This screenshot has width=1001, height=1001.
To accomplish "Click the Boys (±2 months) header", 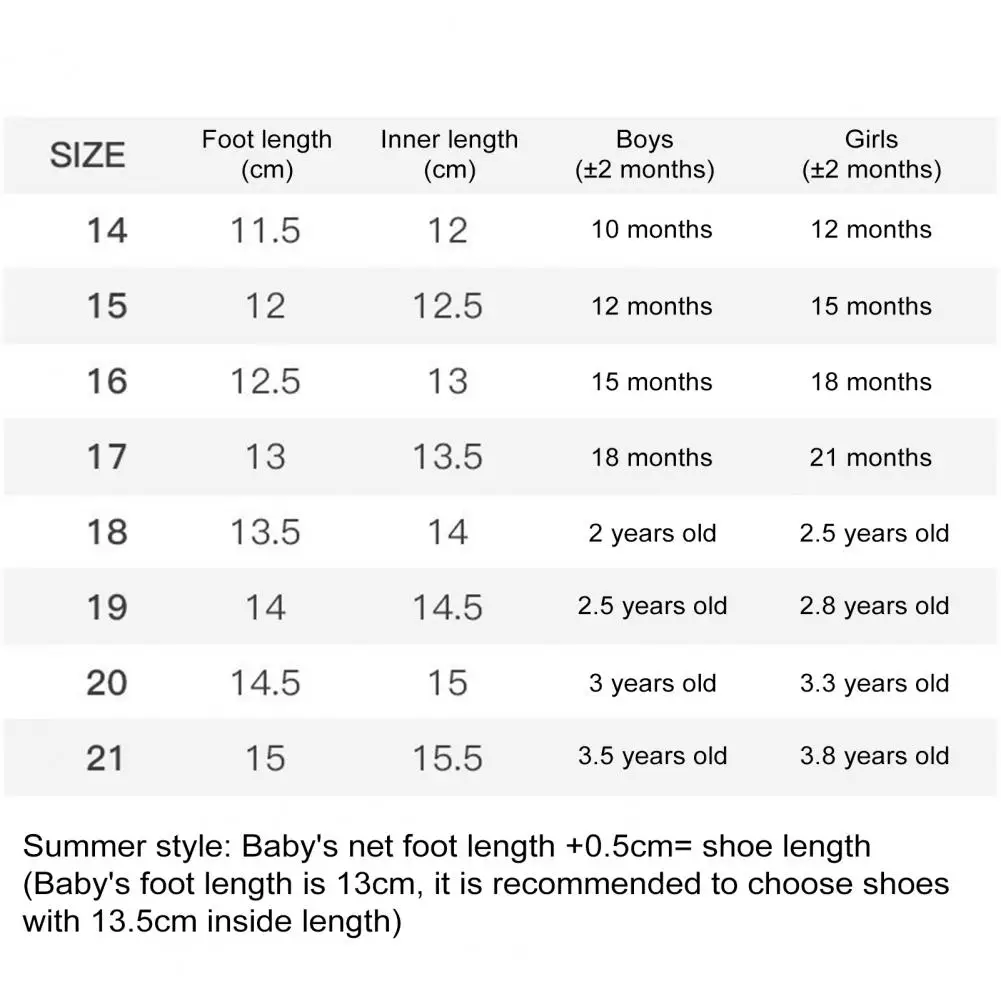I will (645, 154).
